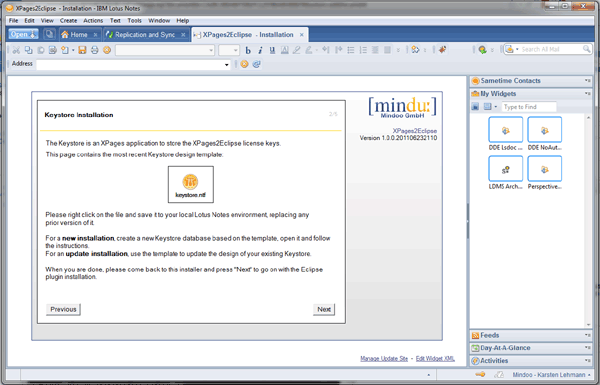Click the Save disk icon in toolbar
This screenshot has height=385, width=600.
[82, 50]
